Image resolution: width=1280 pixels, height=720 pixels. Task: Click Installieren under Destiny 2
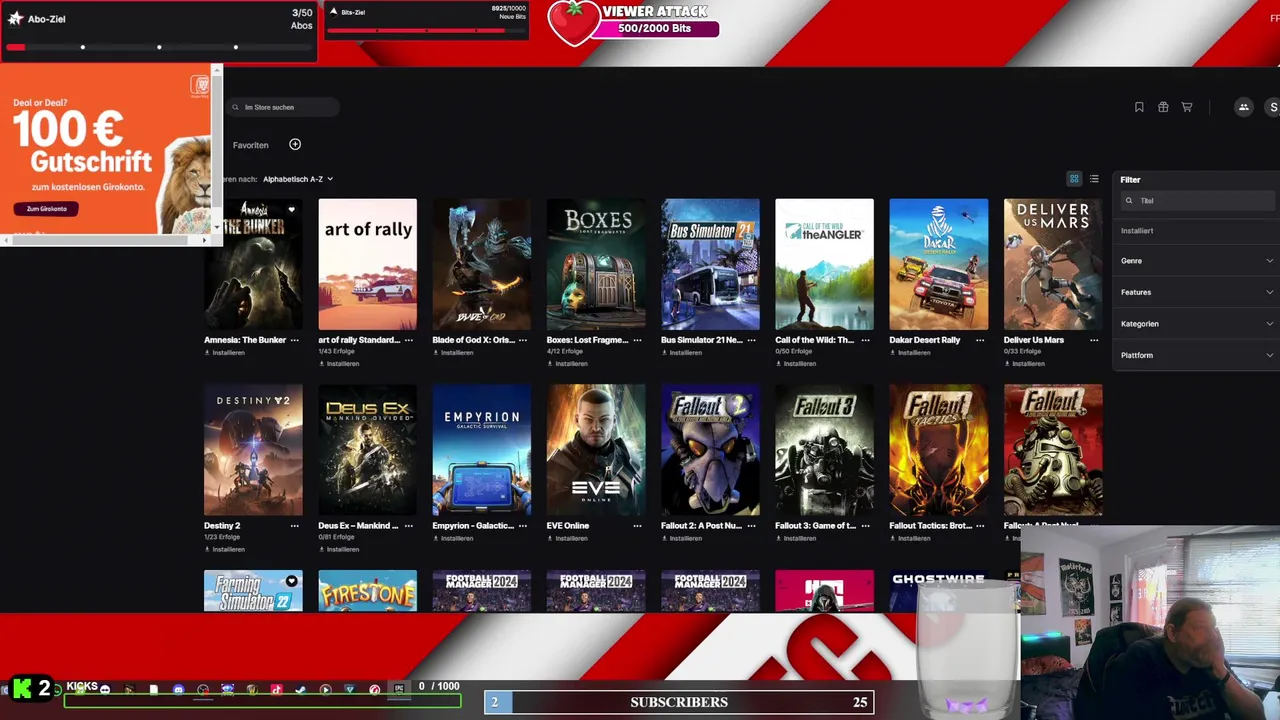tap(225, 549)
